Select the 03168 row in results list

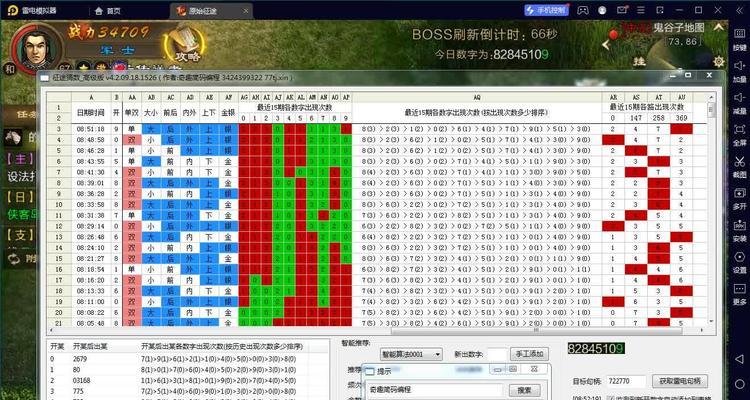tap(189, 380)
